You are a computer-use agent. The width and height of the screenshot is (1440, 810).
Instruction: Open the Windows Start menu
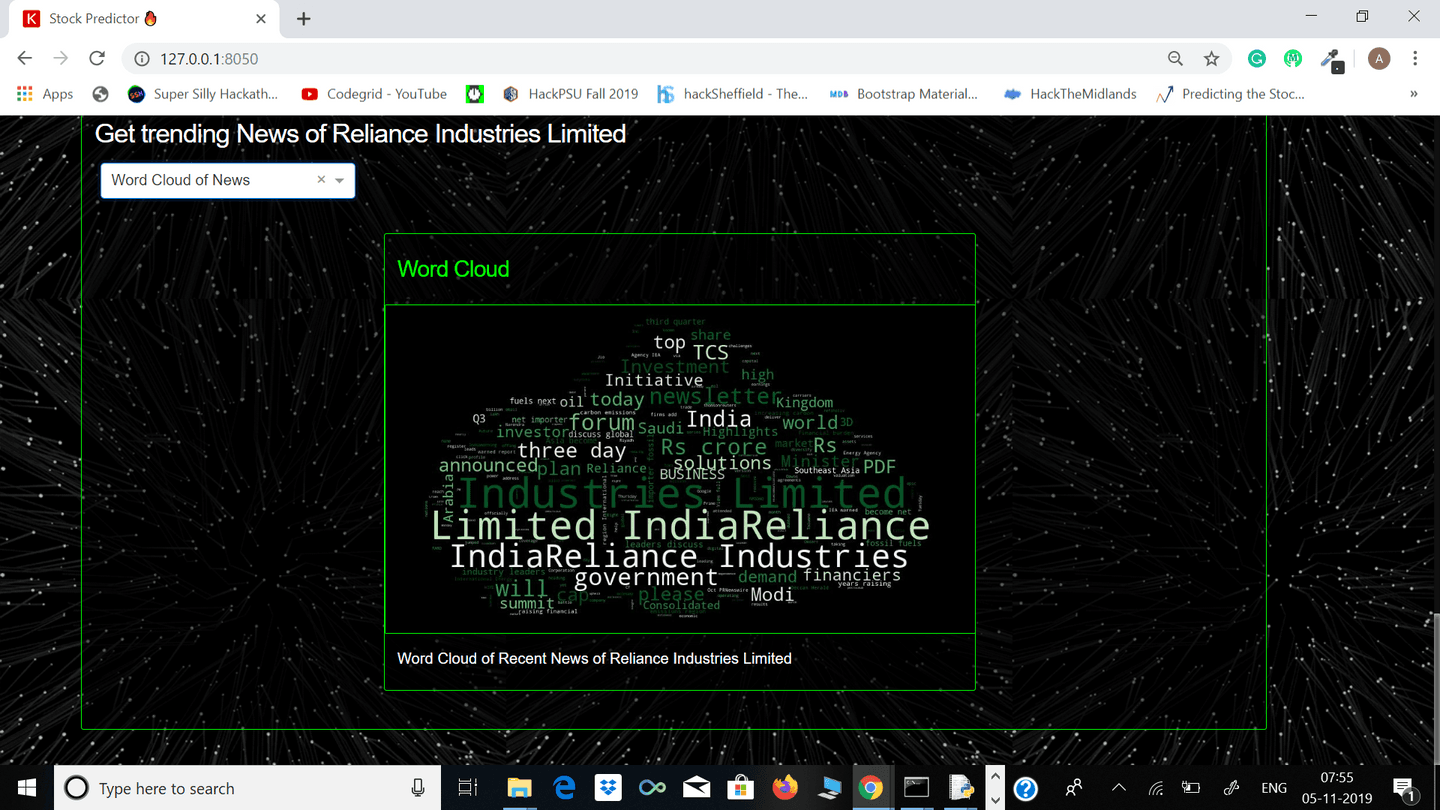tap(27, 788)
